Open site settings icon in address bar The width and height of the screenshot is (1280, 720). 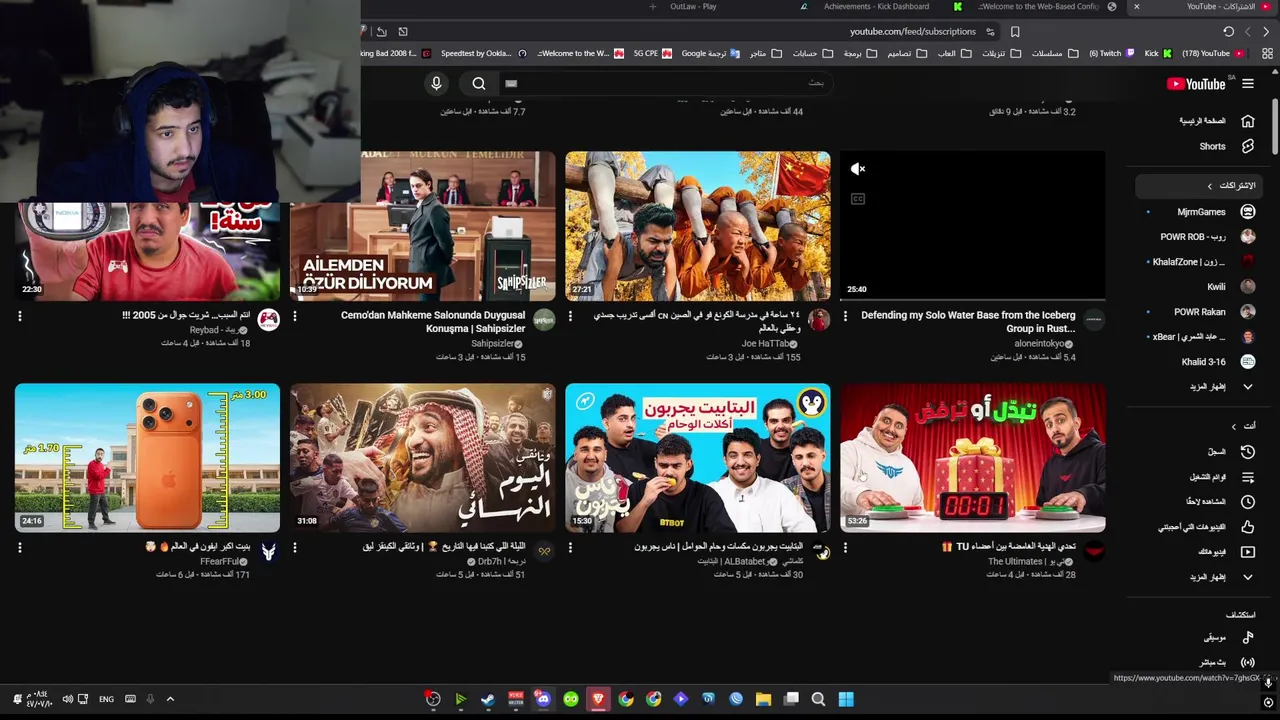[x=990, y=32]
